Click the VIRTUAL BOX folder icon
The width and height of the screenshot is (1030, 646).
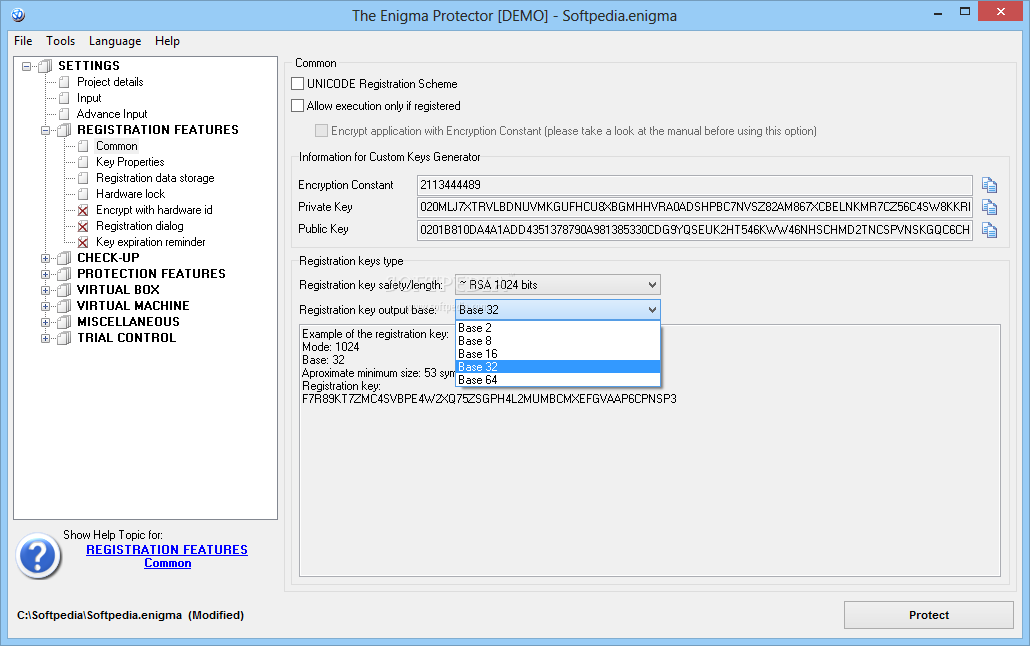pos(64,290)
